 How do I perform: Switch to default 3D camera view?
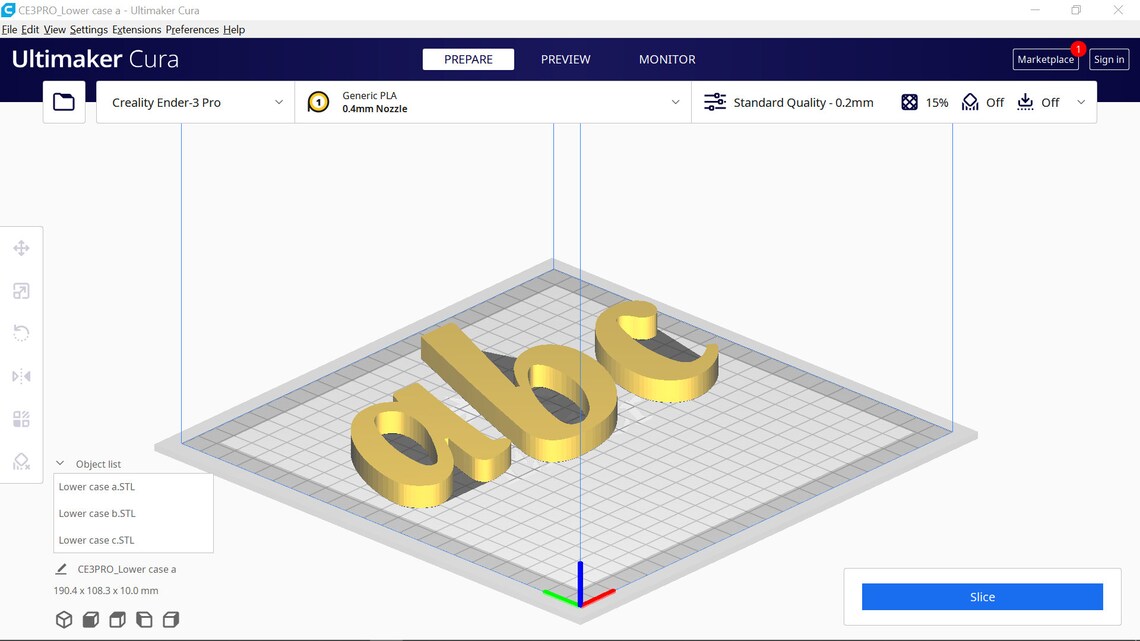coord(64,619)
